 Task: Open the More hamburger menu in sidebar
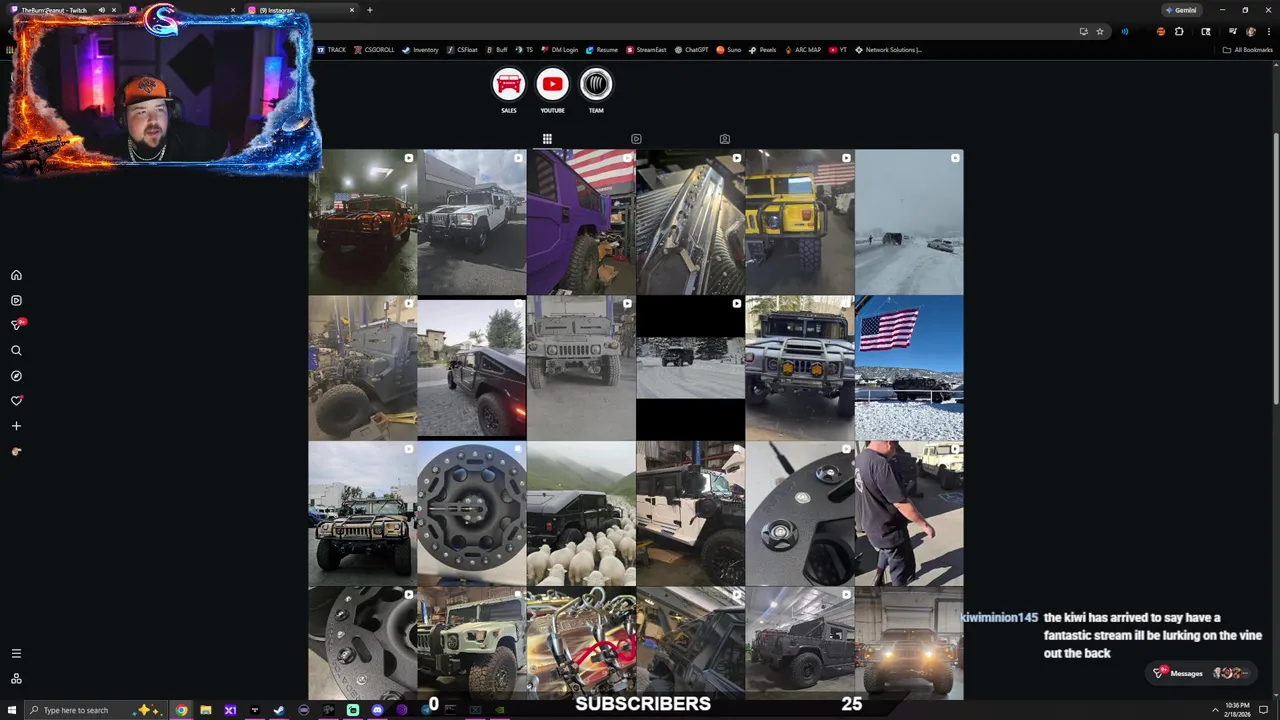[x=16, y=653]
